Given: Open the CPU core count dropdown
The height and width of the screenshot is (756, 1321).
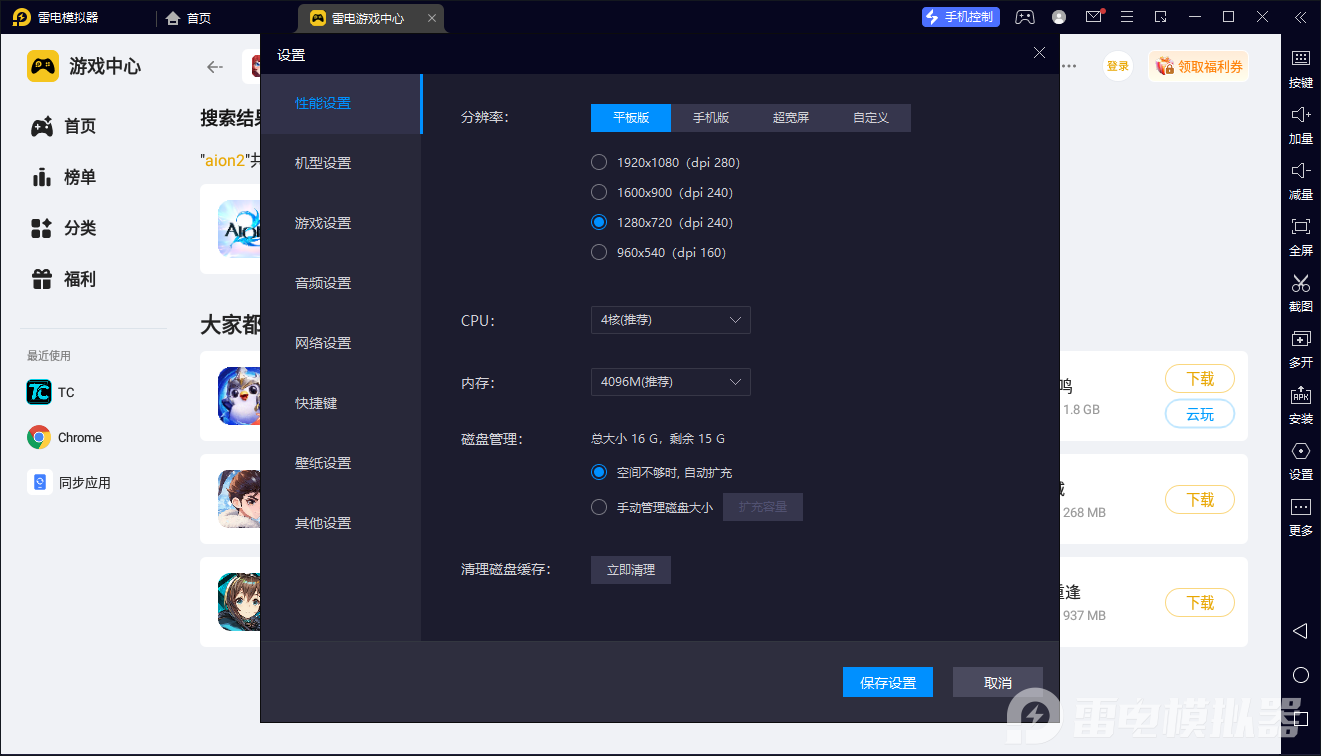Looking at the screenshot, I should coord(670,320).
